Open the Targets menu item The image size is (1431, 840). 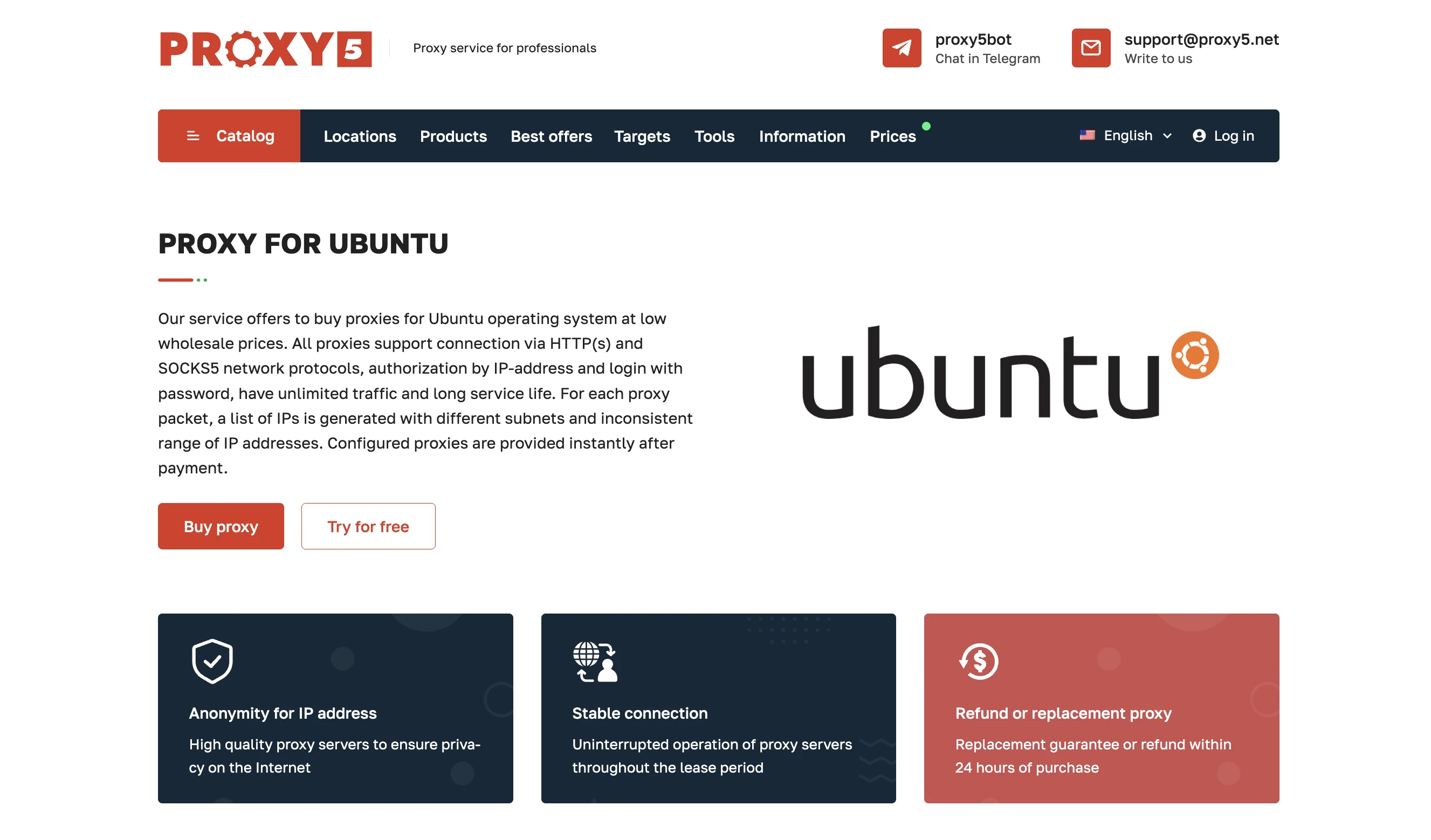click(642, 136)
